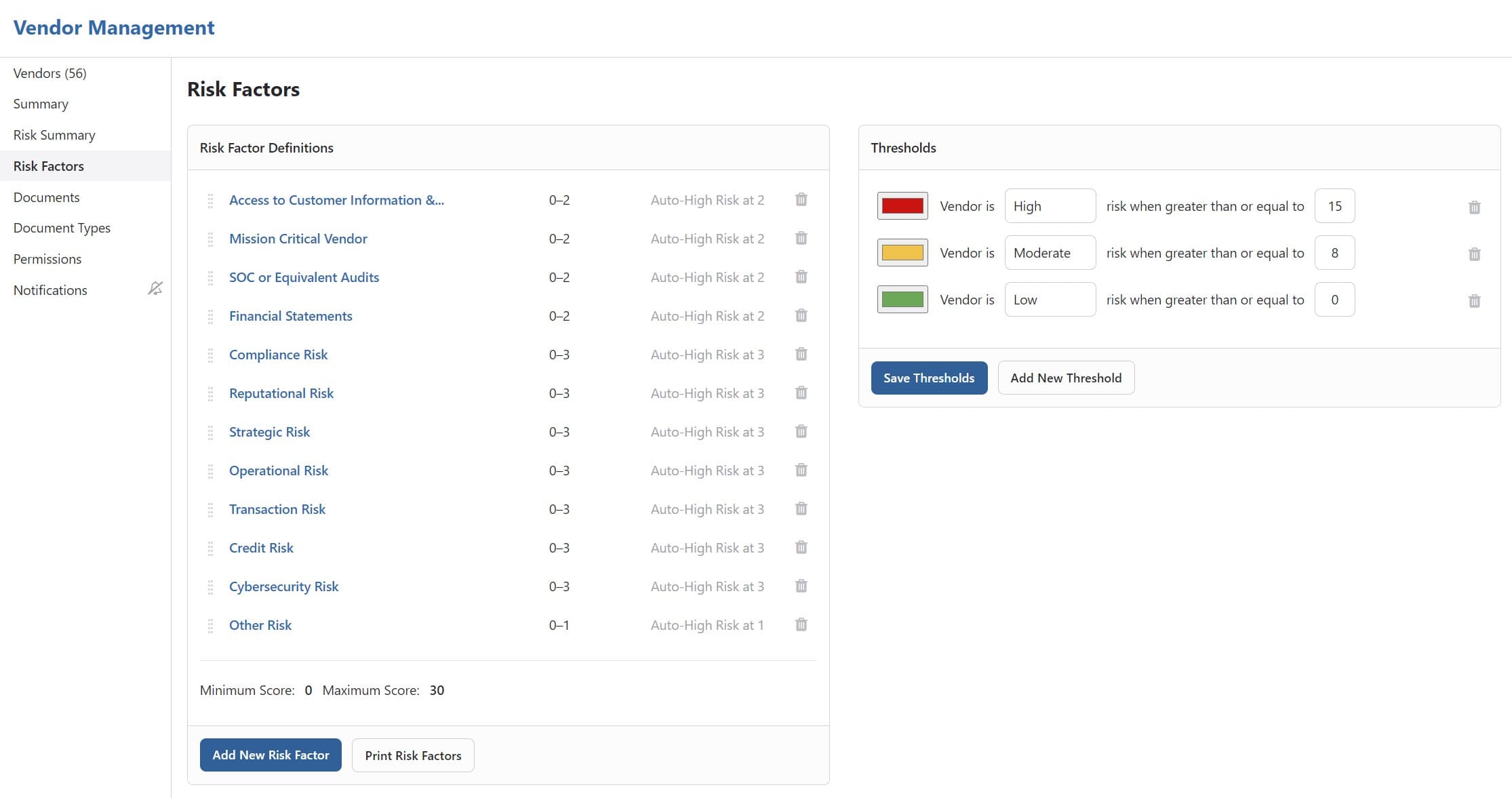The image size is (1512, 798).
Task: Click Save Thresholds button
Action: [x=928, y=378]
